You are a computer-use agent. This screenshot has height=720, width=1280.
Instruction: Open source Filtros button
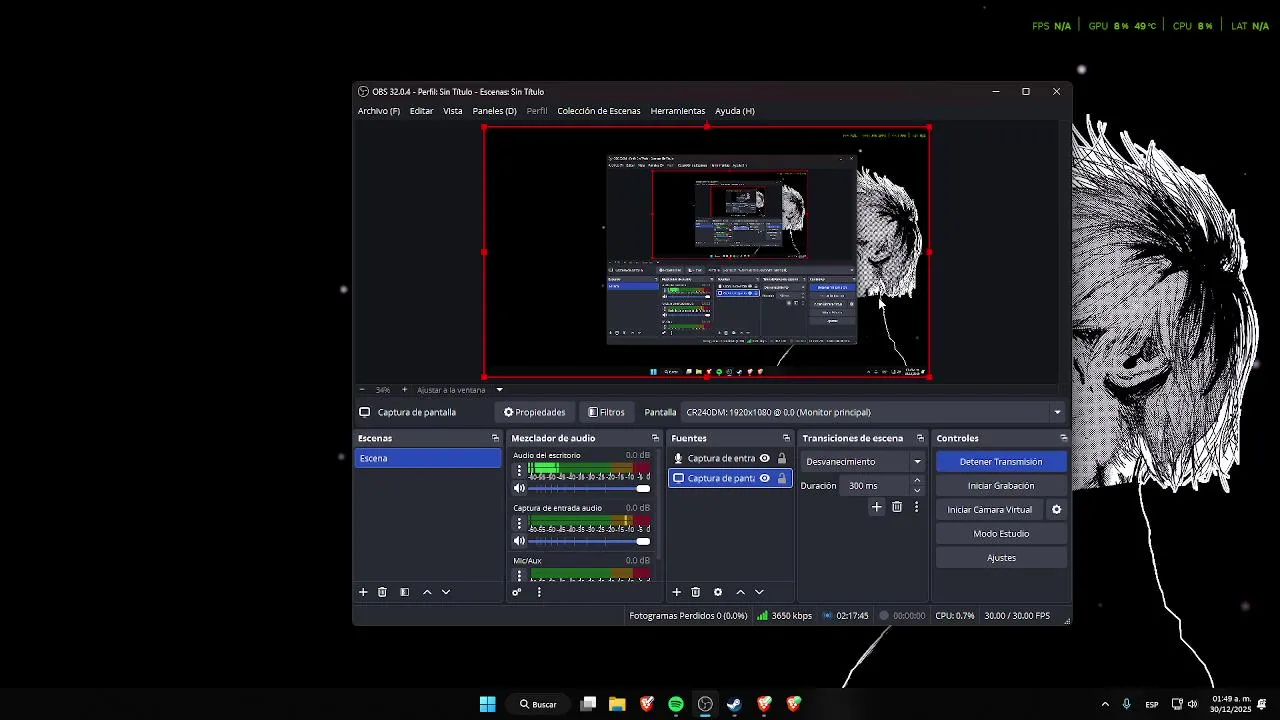(x=606, y=412)
